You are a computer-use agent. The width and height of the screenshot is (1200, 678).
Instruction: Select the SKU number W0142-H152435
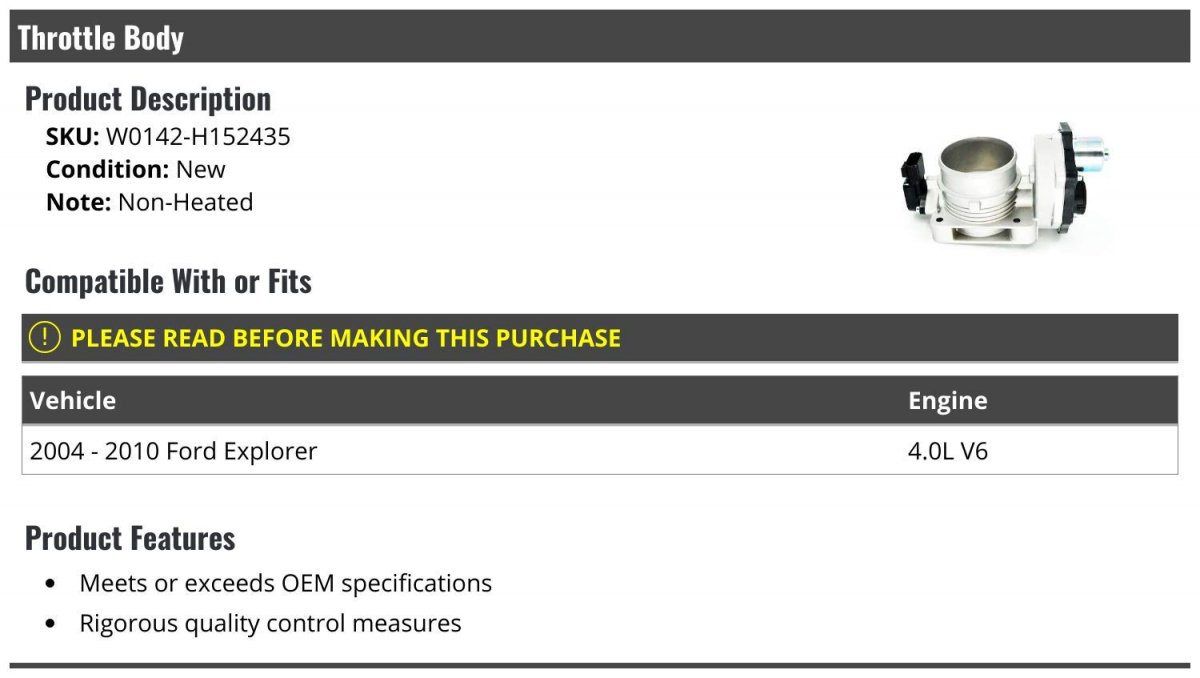tap(198, 137)
